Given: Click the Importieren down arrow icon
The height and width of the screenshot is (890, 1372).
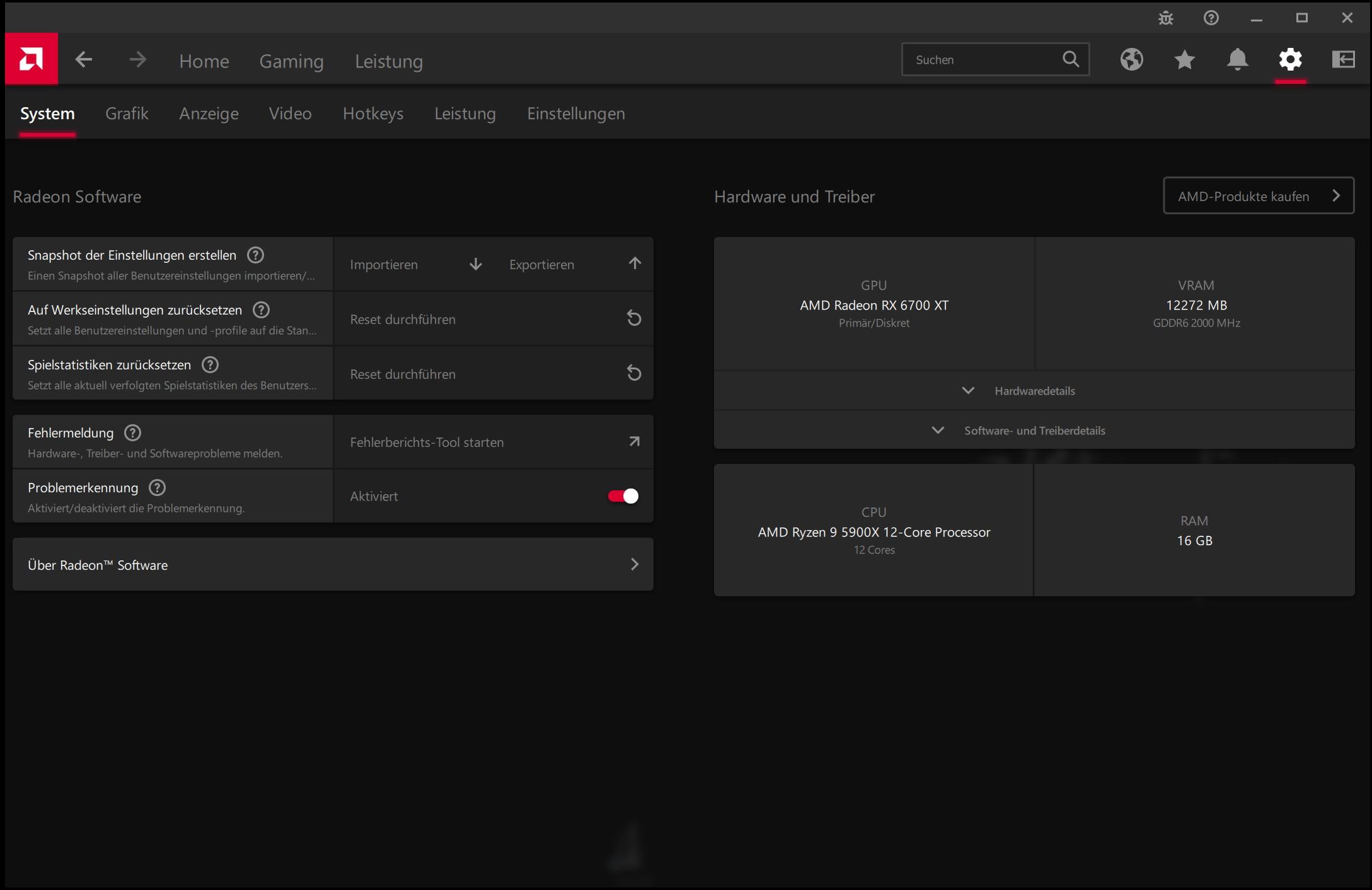Looking at the screenshot, I should click(x=476, y=264).
